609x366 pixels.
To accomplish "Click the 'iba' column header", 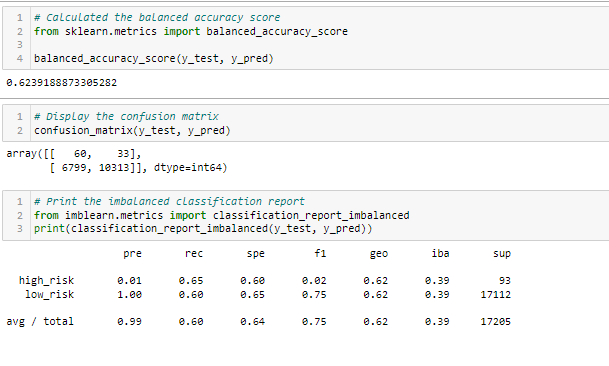I will point(440,254).
